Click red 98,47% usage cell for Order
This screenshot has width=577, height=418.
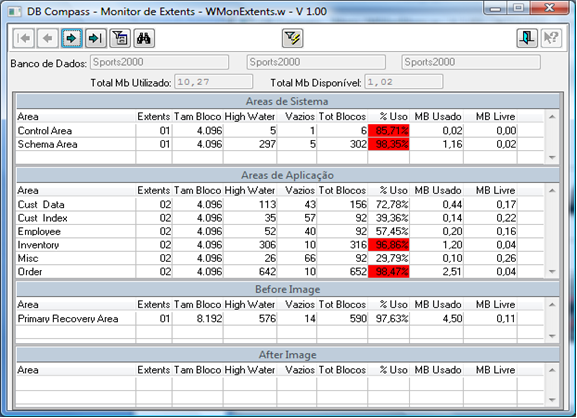tap(389, 272)
